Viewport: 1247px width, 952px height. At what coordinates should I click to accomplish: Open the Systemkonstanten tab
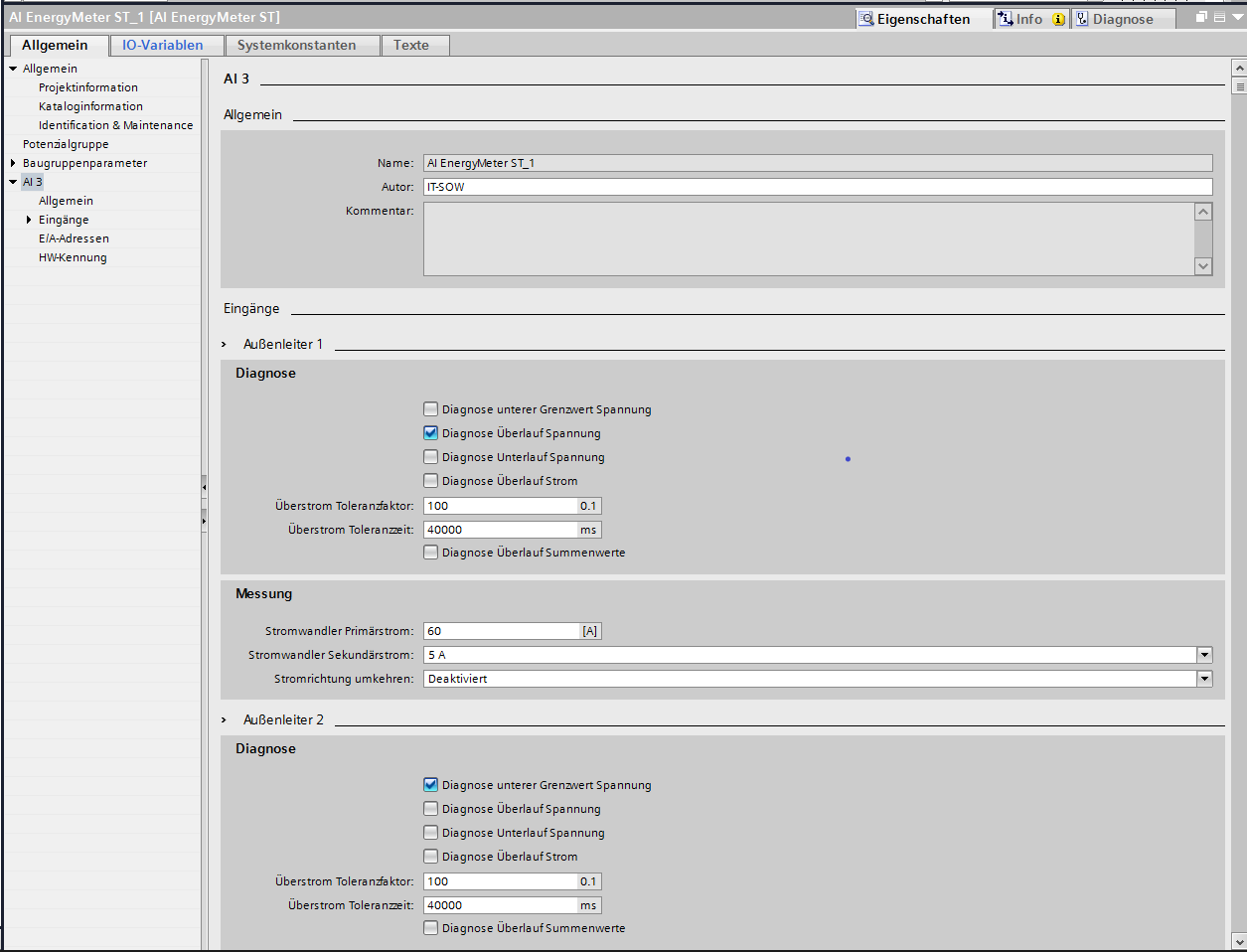coord(296,45)
